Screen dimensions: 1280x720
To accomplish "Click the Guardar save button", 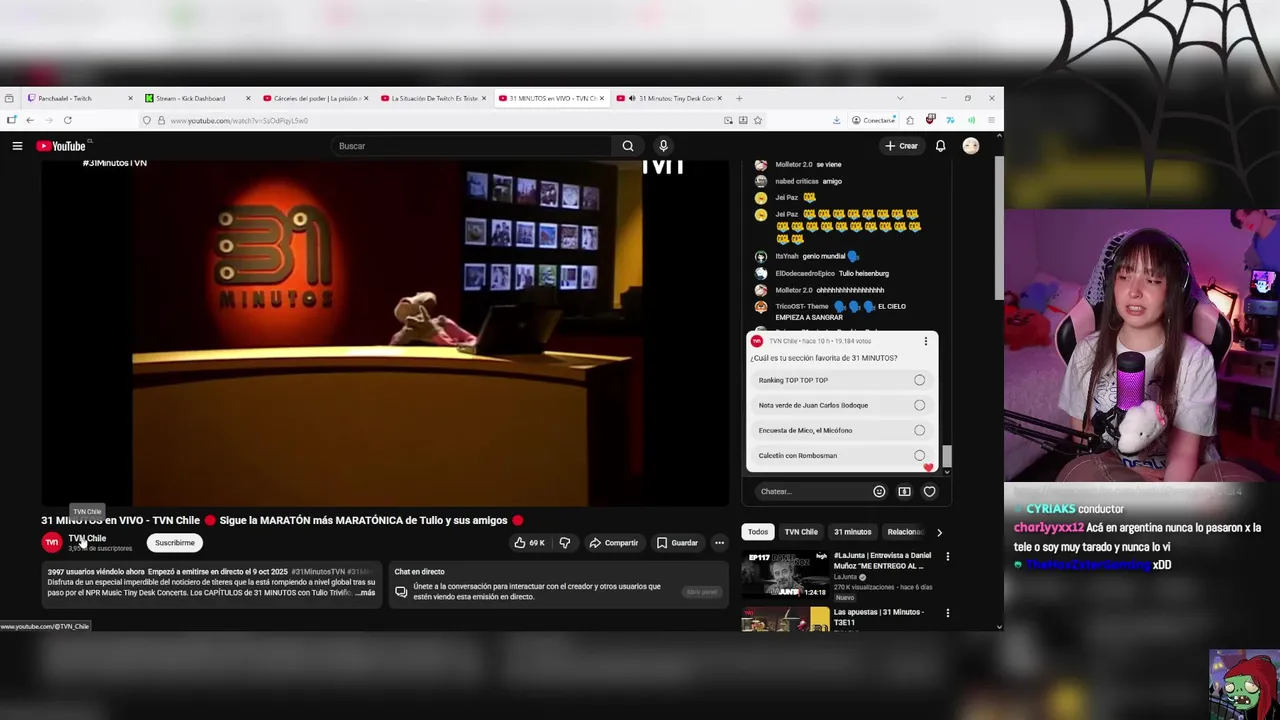I will (x=677, y=543).
